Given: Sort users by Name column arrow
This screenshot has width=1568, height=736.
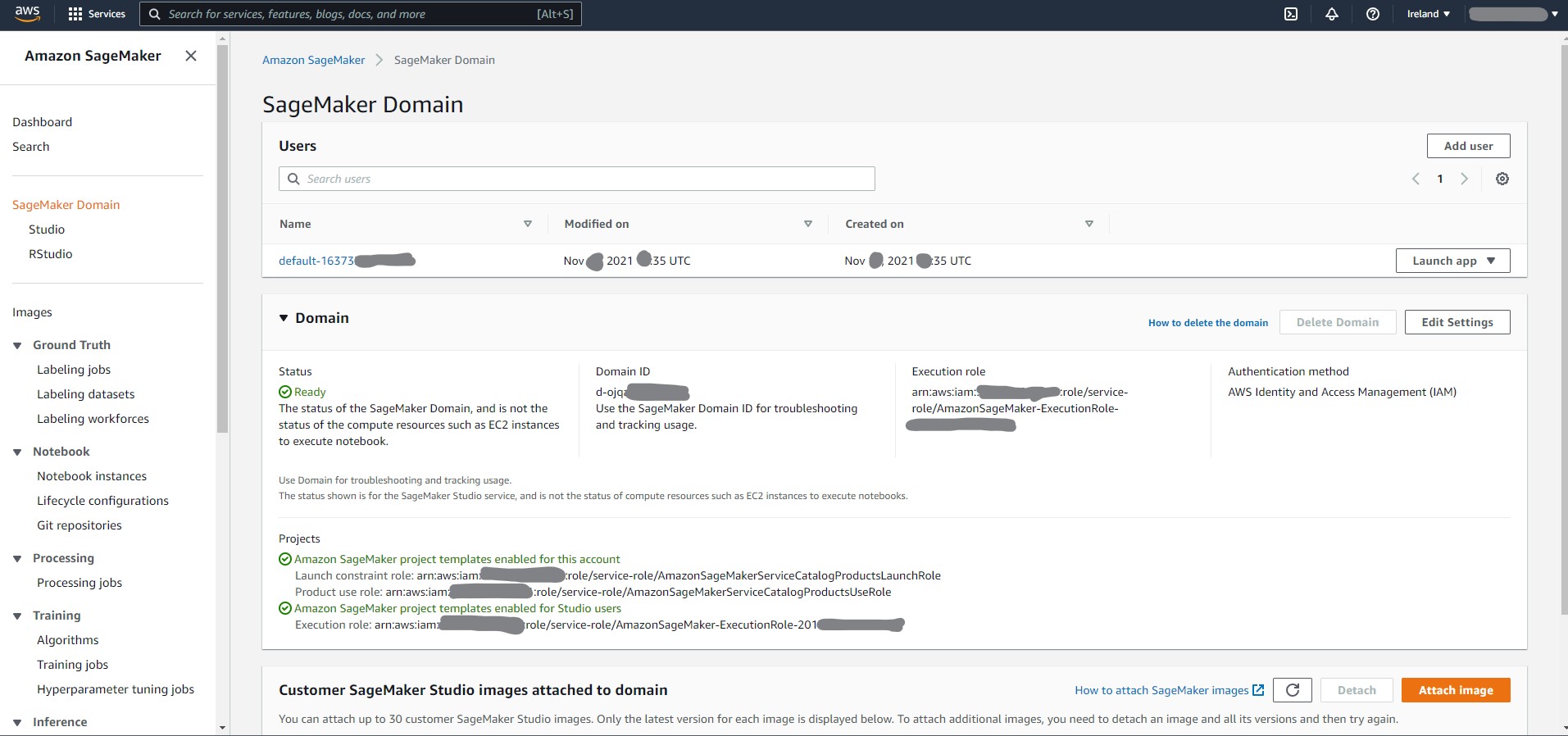Looking at the screenshot, I should click(x=528, y=224).
